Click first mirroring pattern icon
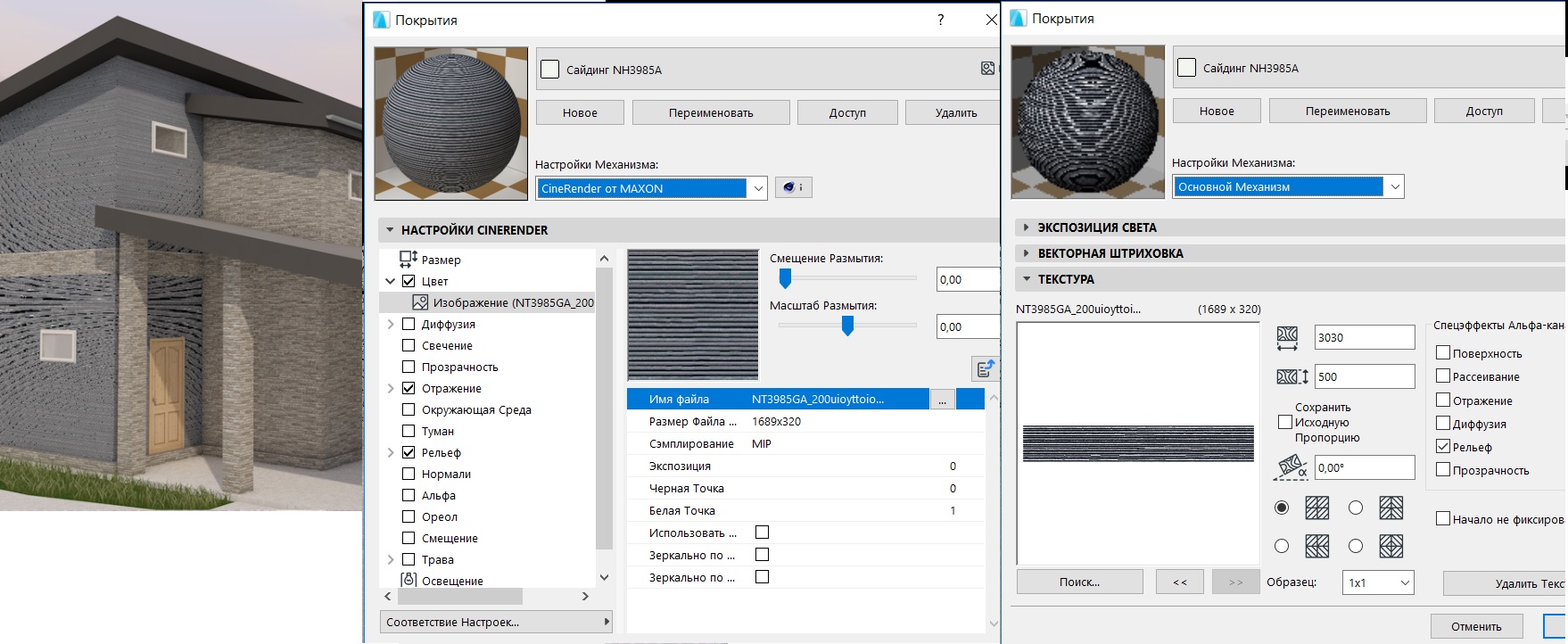Image resolution: width=1568 pixels, height=644 pixels. point(1316,508)
